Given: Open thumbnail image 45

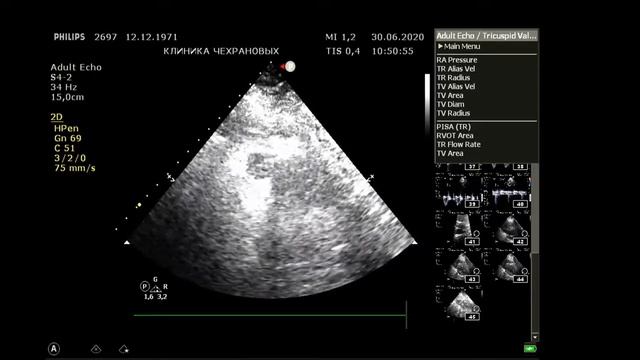Looking at the screenshot, I should [460, 303].
